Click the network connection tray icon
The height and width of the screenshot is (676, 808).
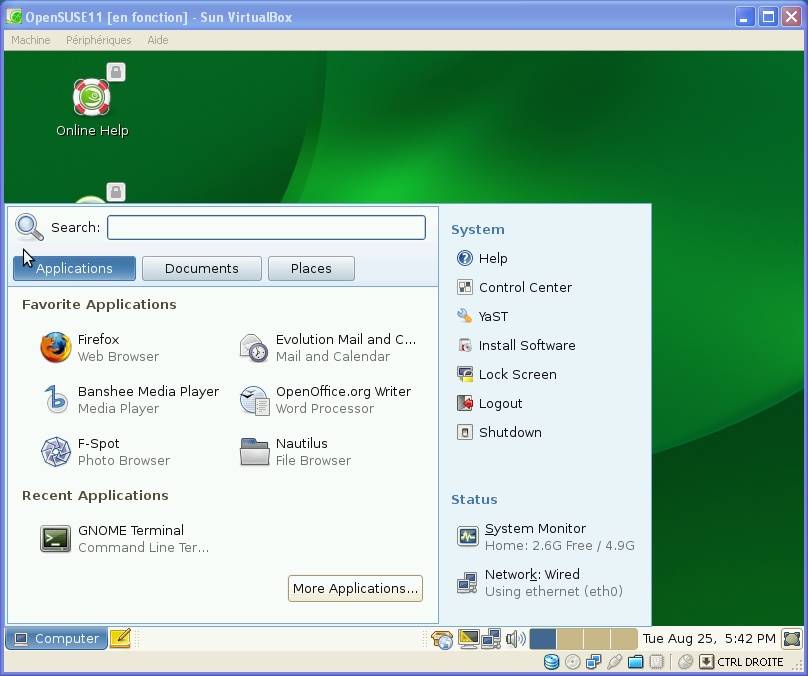coord(491,639)
